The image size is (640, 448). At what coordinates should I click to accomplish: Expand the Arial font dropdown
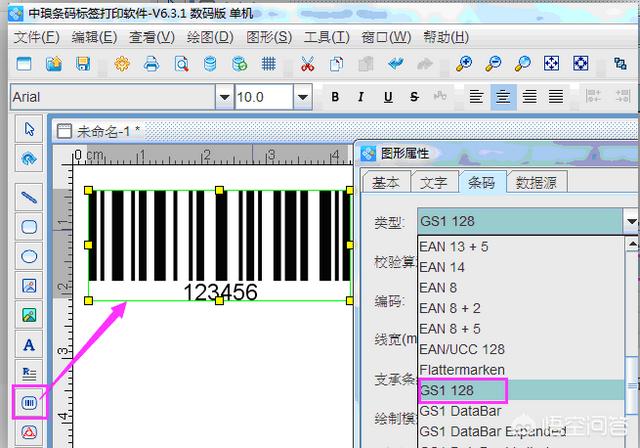[x=224, y=97]
